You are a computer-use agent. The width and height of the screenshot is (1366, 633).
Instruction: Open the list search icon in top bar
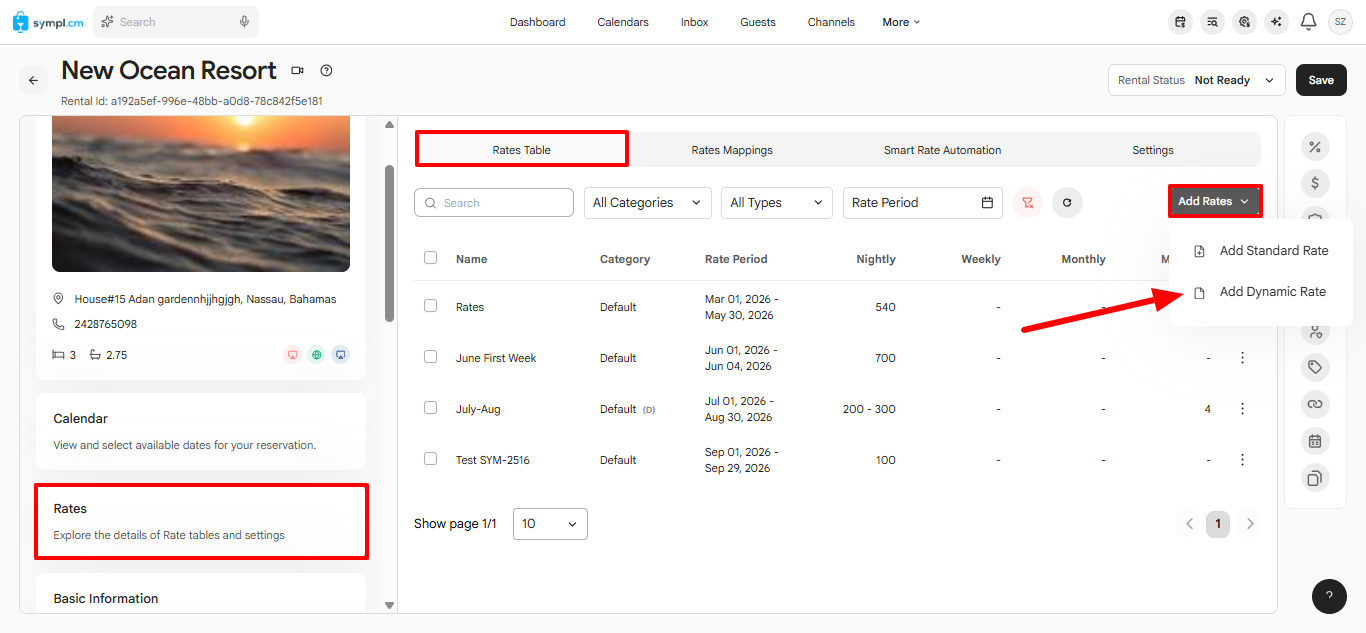pos(1213,21)
